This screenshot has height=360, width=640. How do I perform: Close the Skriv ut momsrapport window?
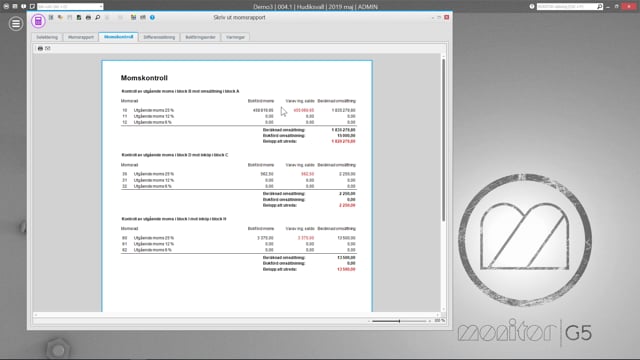[x=447, y=17]
